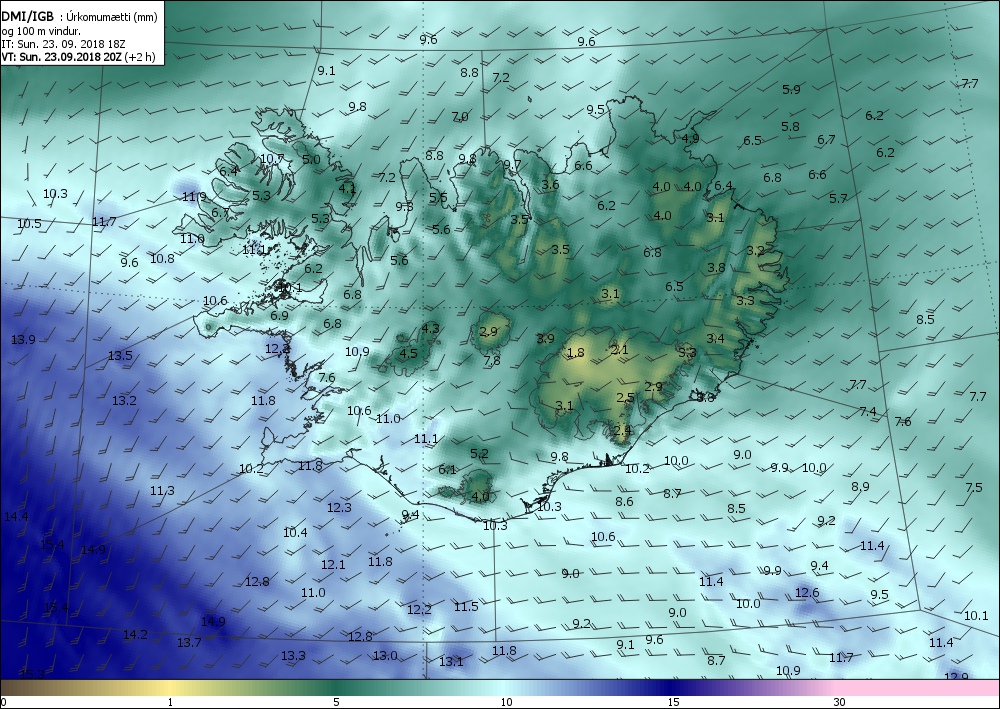Click the value 6.9 on the map

(279, 315)
